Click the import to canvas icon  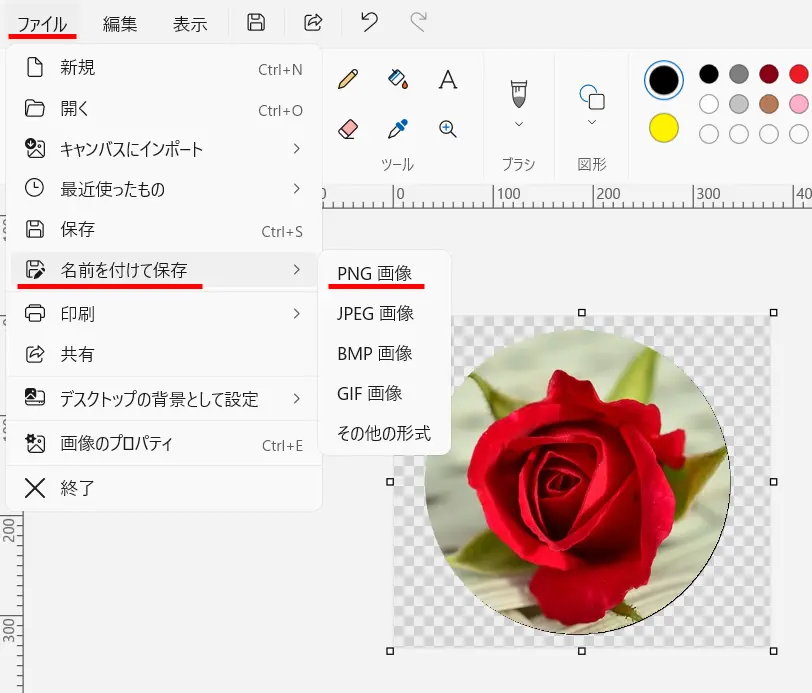(x=35, y=148)
